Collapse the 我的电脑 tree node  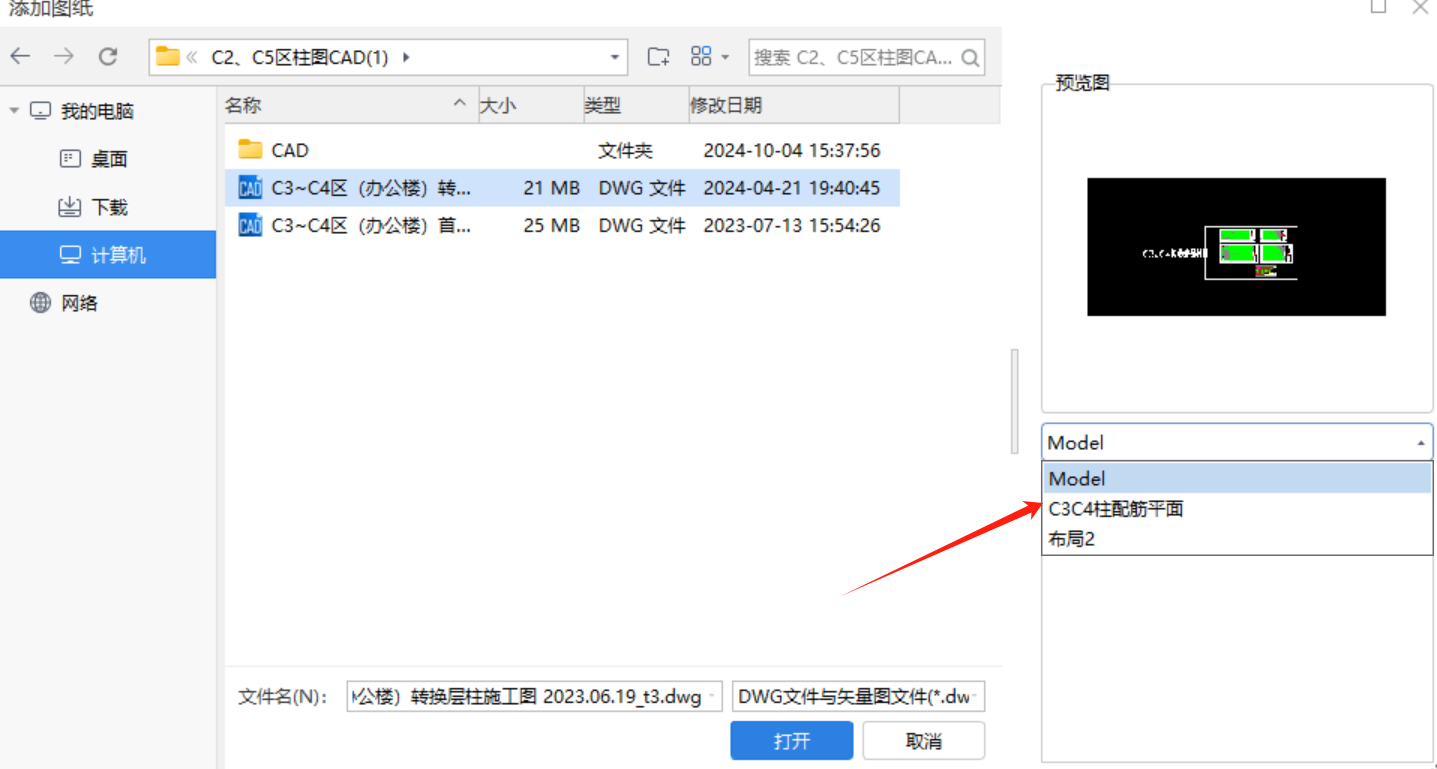pyautogui.click(x=14, y=111)
